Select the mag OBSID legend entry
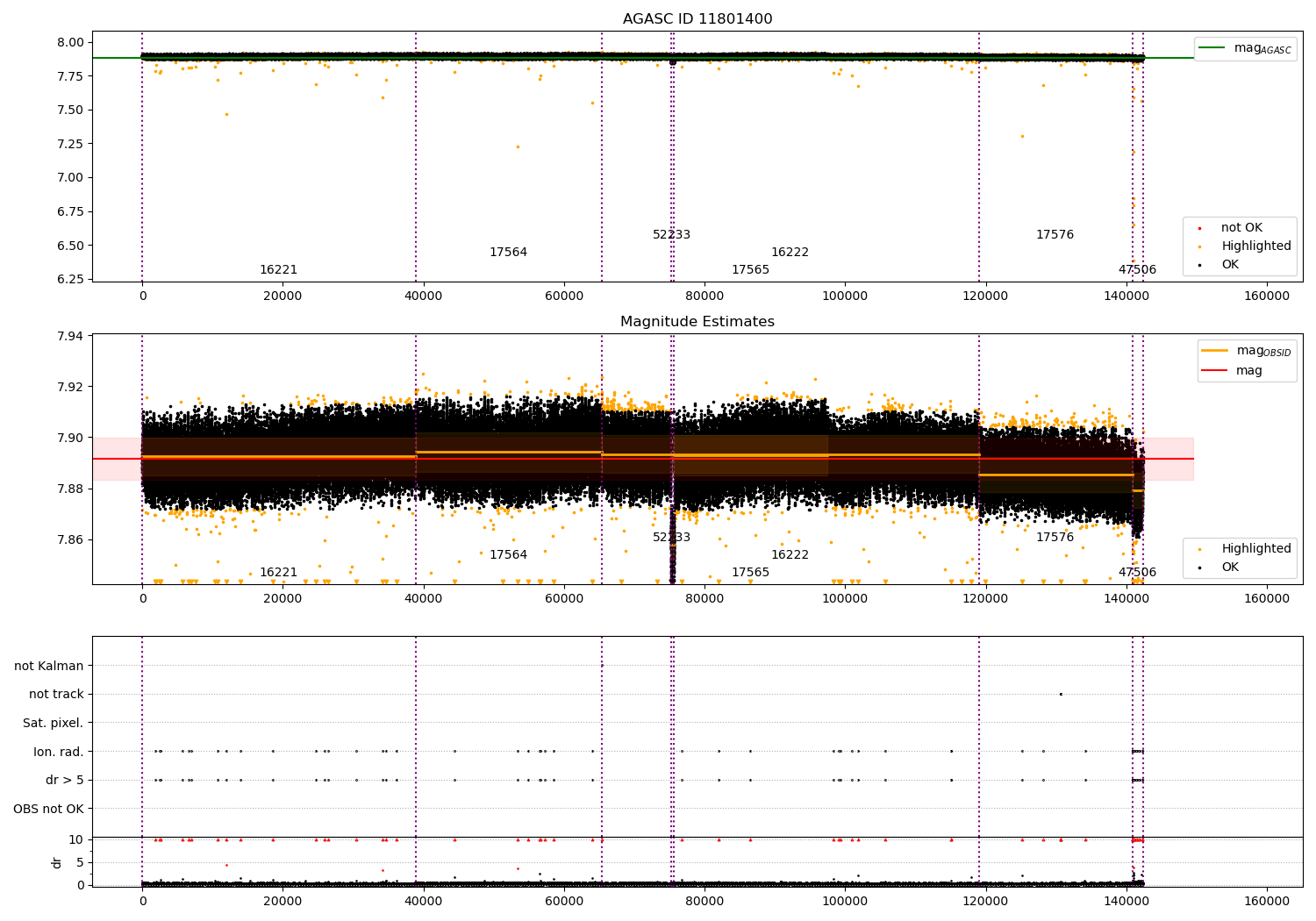 [x=1246, y=351]
